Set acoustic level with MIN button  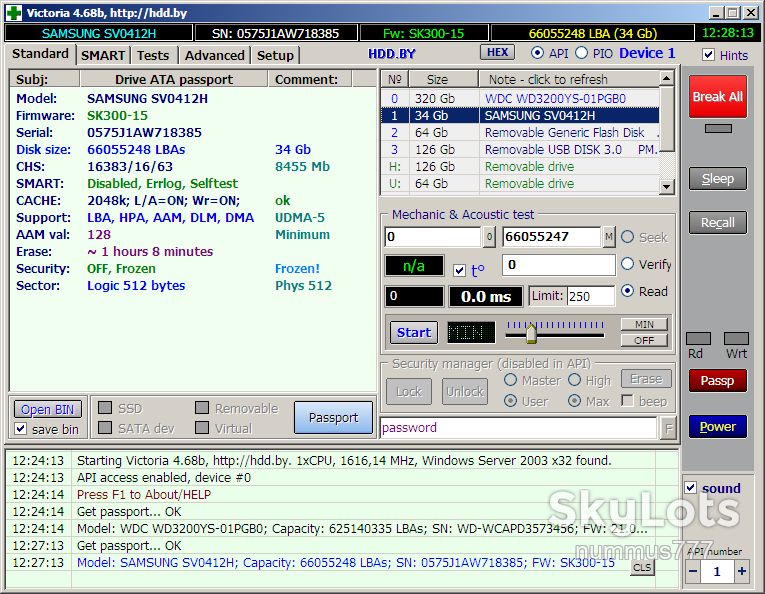pyautogui.click(x=644, y=324)
